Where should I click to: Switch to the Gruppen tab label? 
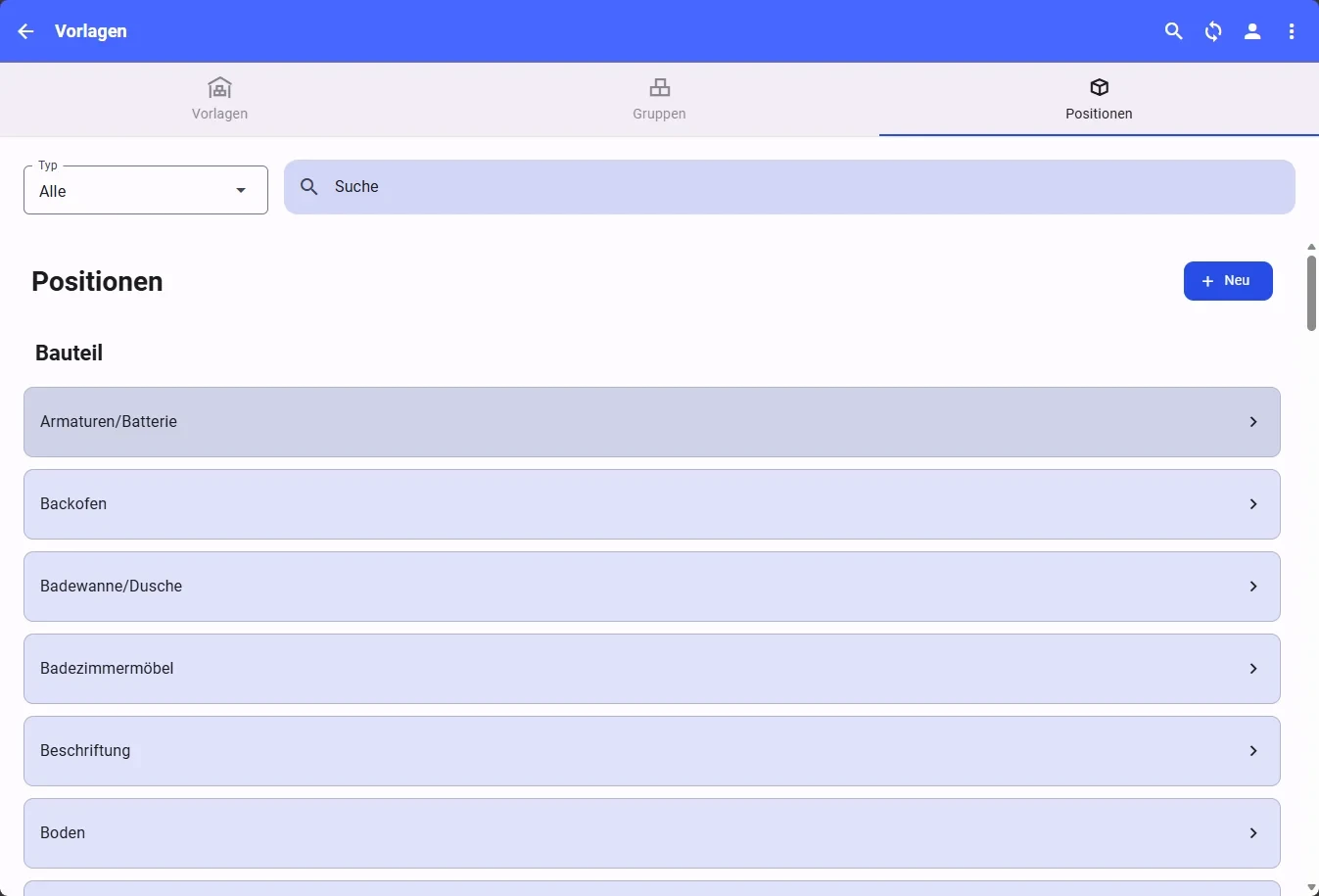coord(659,114)
